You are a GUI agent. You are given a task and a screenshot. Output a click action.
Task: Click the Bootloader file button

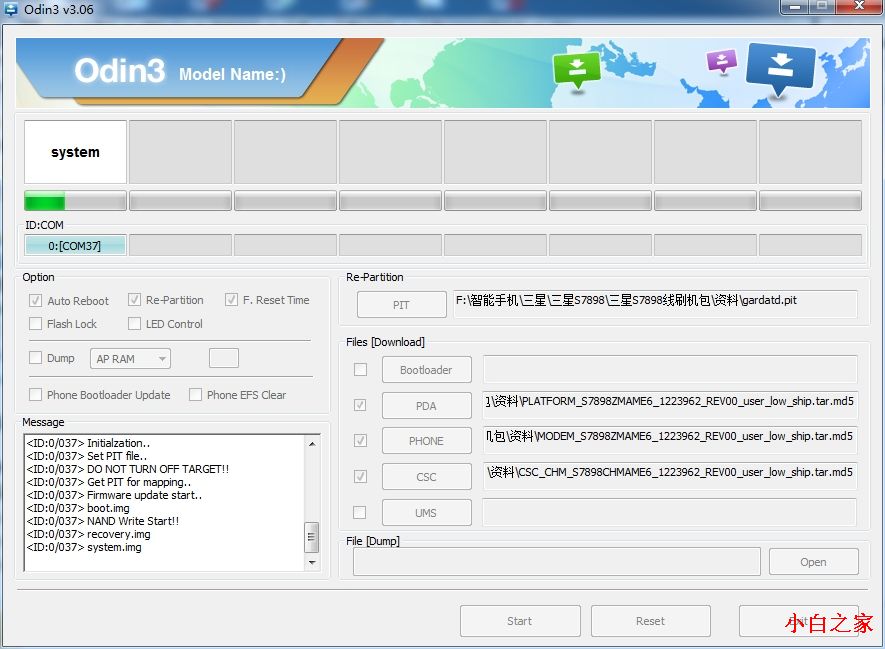click(x=426, y=370)
